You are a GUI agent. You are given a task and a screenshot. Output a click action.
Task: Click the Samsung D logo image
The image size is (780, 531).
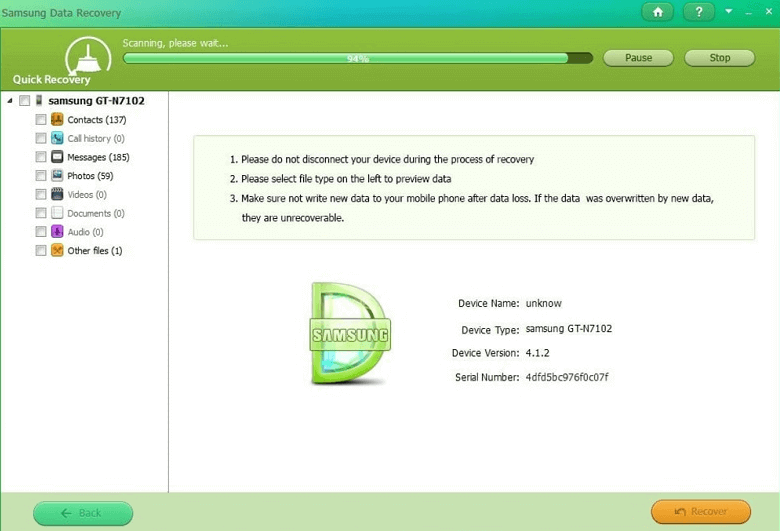(350, 333)
